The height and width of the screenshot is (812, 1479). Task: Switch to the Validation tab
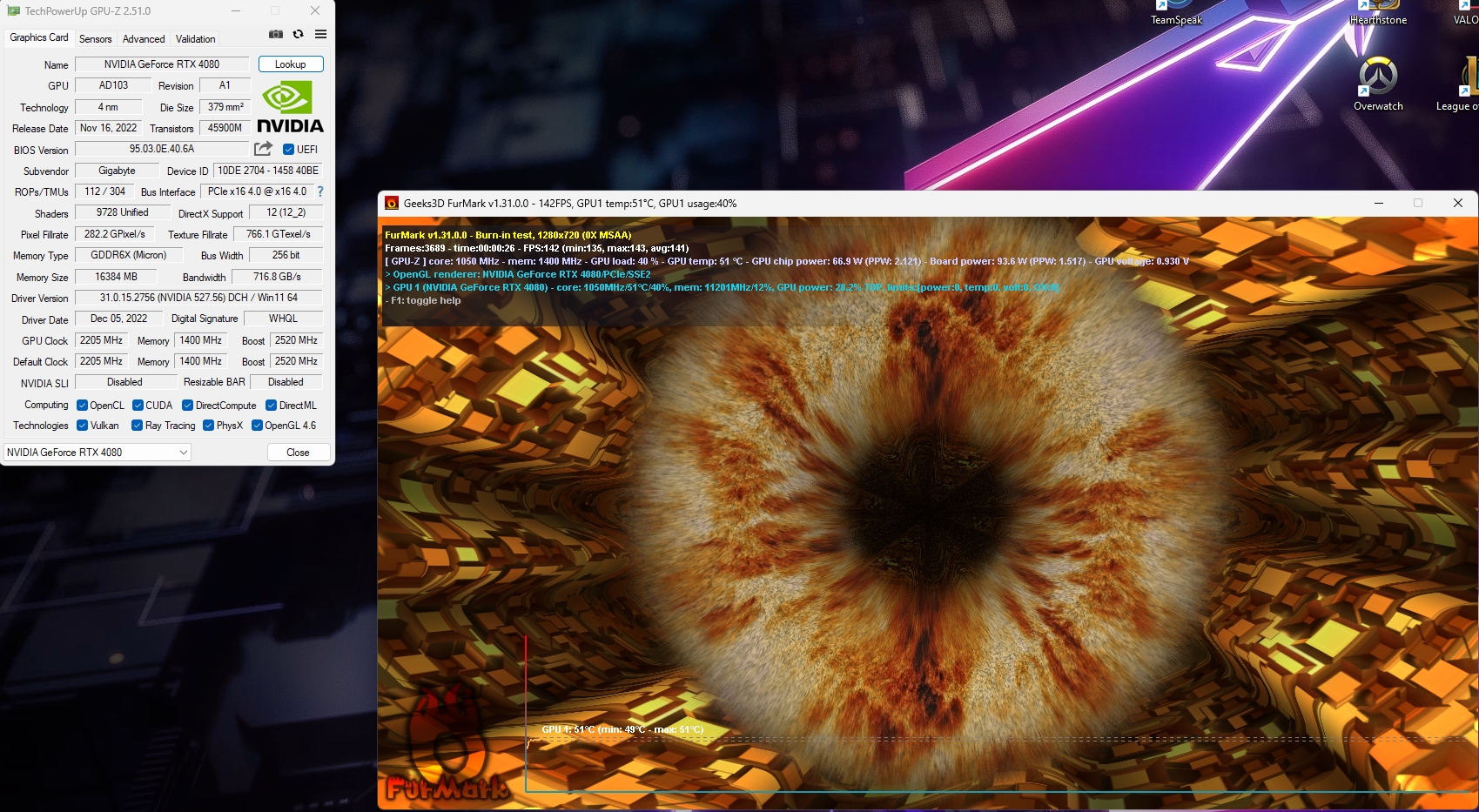click(195, 39)
